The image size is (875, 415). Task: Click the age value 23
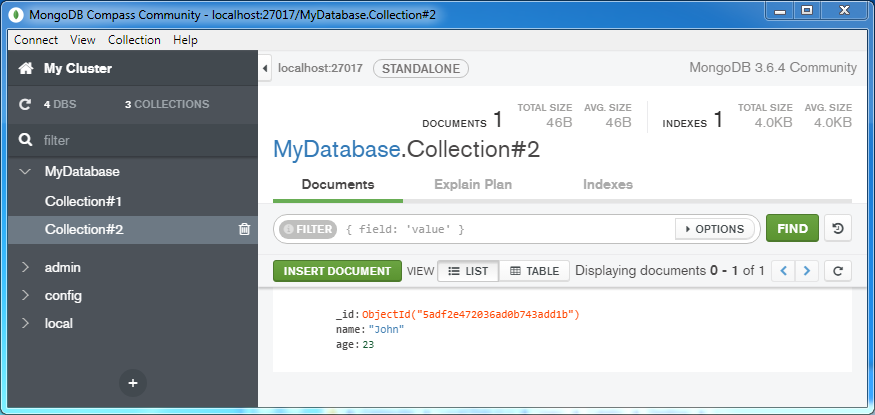coord(368,345)
